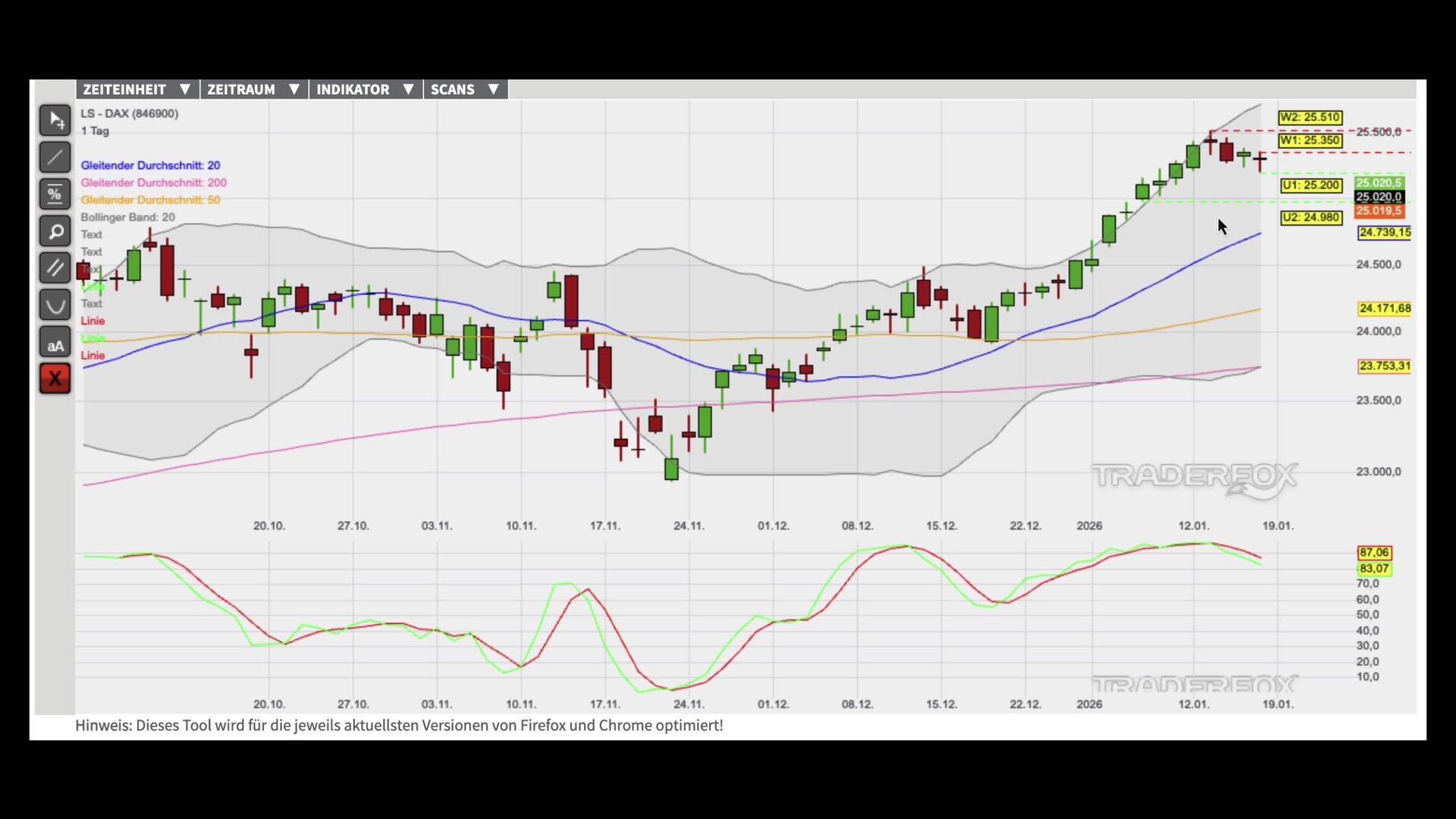Click the red X delete tool
Screen dimensions: 1456x819
click(55, 378)
